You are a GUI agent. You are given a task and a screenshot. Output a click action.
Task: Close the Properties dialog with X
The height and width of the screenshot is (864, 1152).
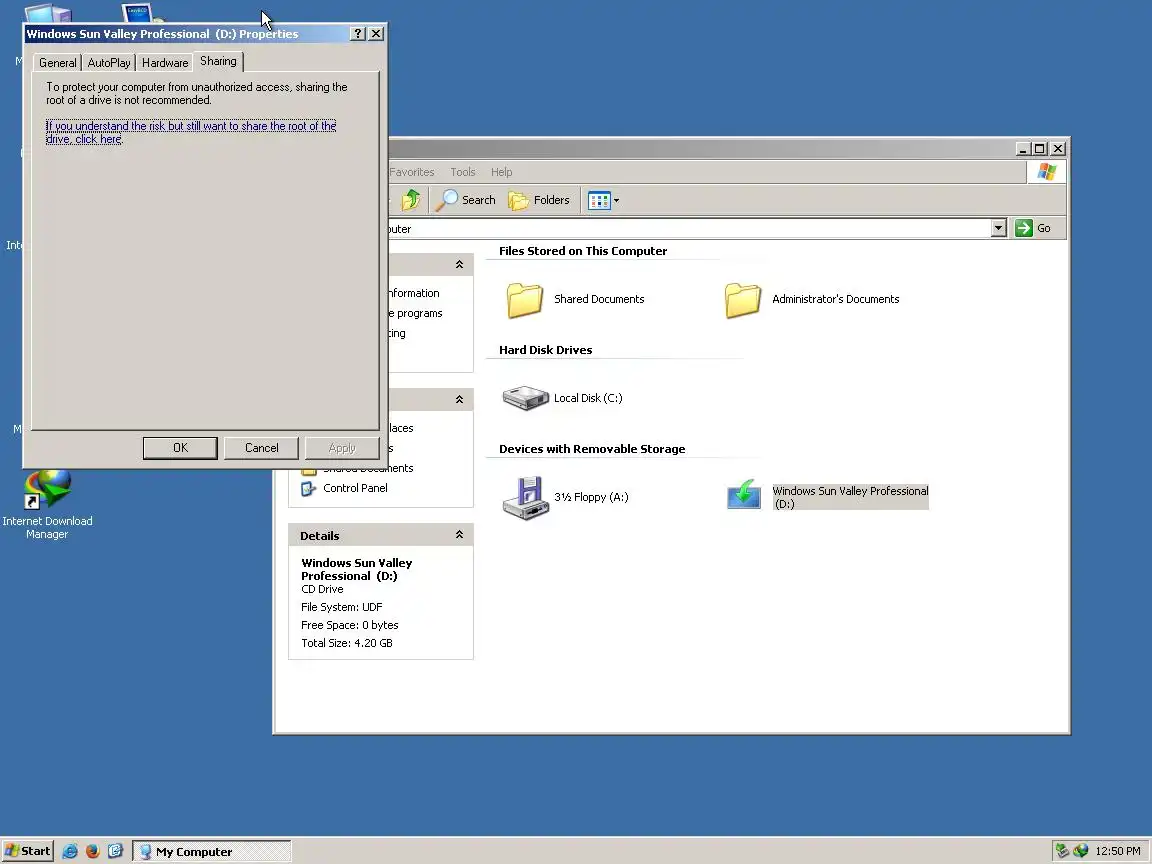click(375, 34)
